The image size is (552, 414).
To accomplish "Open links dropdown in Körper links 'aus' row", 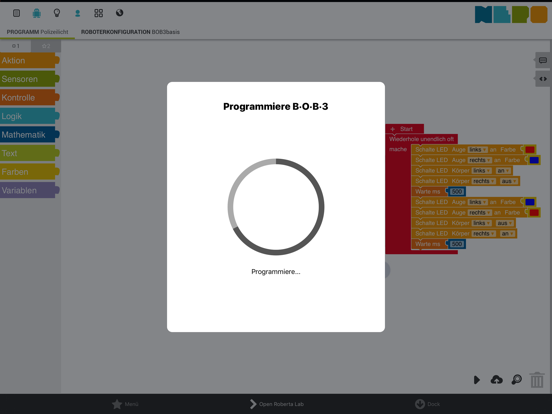I will pyautogui.click(x=482, y=223).
